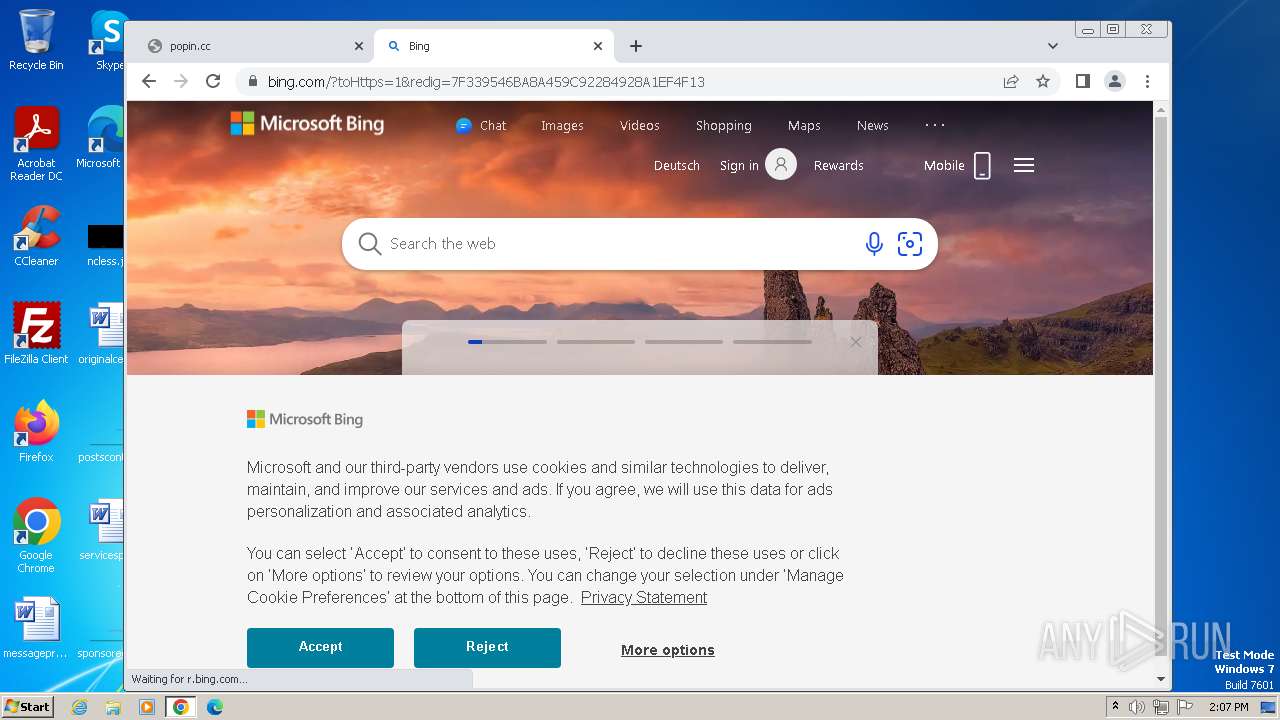Open a new tab with plus button
Image resolution: width=1280 pixels, height=720 pixels.
coord(636,46)
